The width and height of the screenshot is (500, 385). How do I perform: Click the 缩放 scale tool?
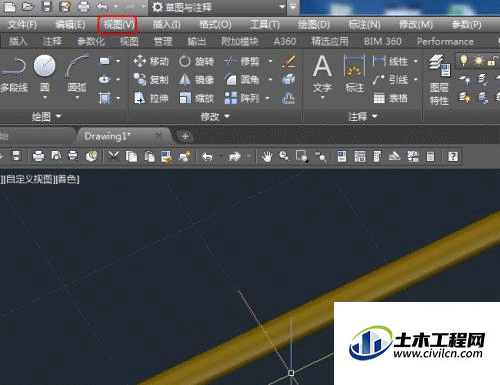point(196,98)
